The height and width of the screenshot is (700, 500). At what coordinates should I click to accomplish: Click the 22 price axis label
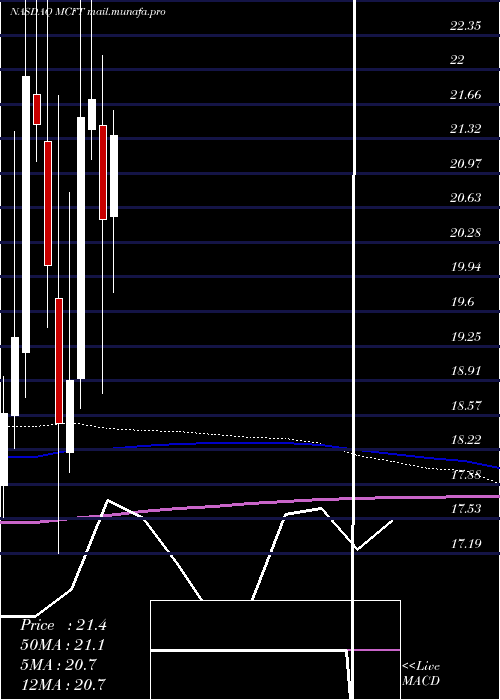(457, 60)
